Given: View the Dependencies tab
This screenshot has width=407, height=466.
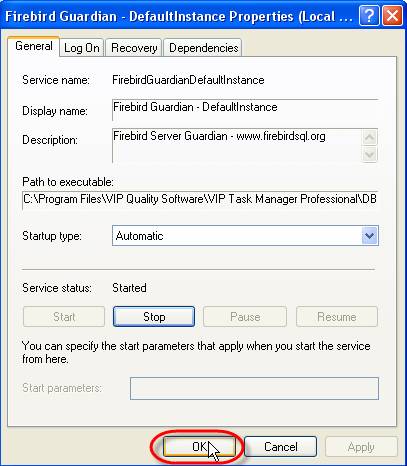Looking at the screenshot, I should coord(203,48).
